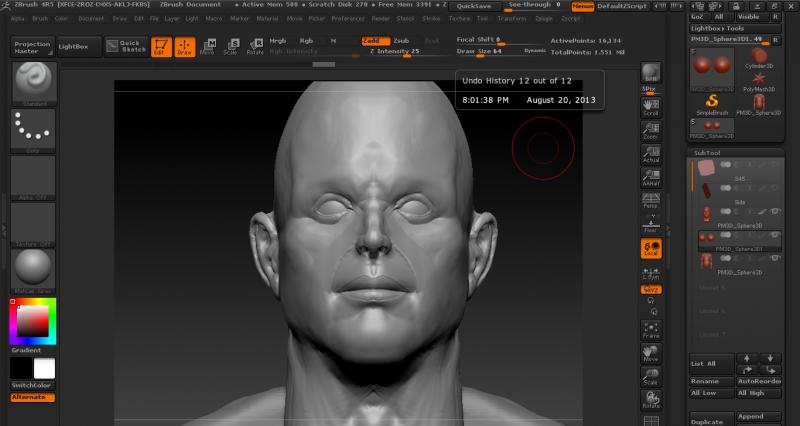Click the All Low button
800x426 pixels.
coord(712,393)
